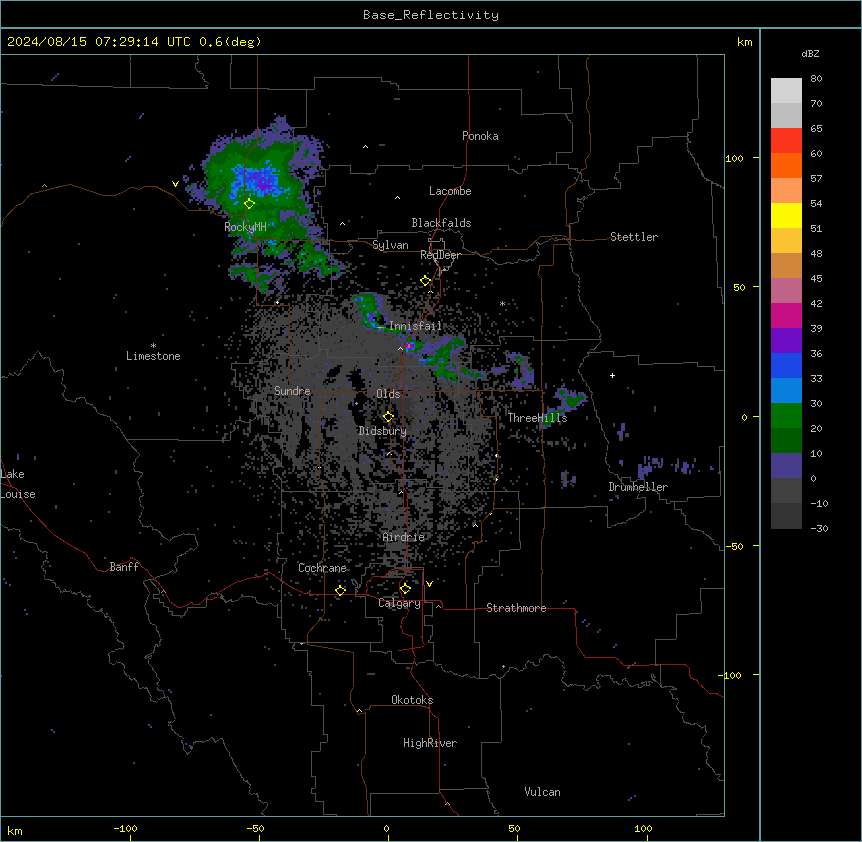862x842 pixels.
Task: Pick the light blue 30-33 dBZ swatch
Action: point(786,391)
